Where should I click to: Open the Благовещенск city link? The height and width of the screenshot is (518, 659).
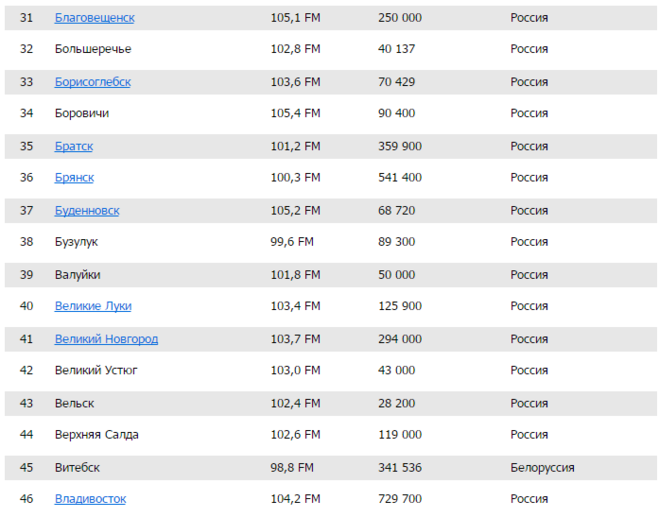(x=94, y=18)
